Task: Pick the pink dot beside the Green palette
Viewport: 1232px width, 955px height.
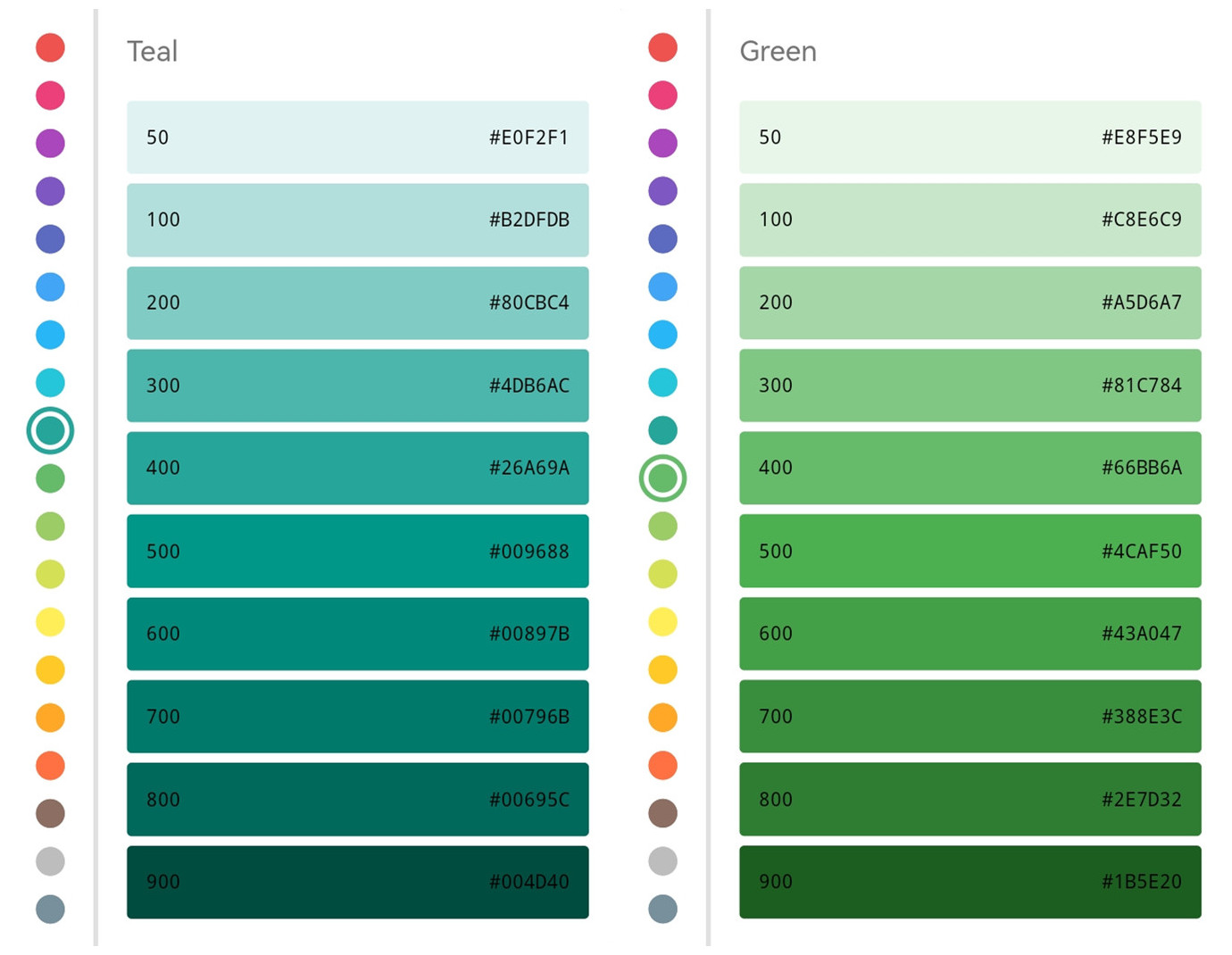Action: [662, 95]
